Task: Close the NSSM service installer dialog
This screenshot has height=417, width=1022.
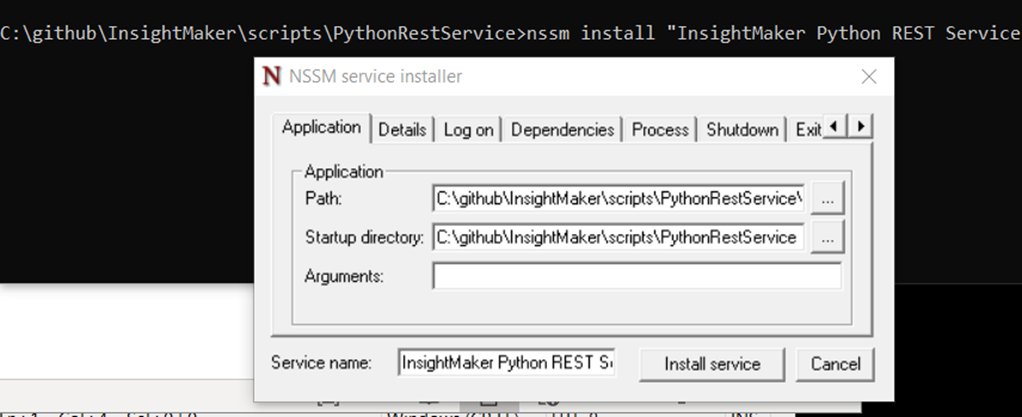Action: 868,76
